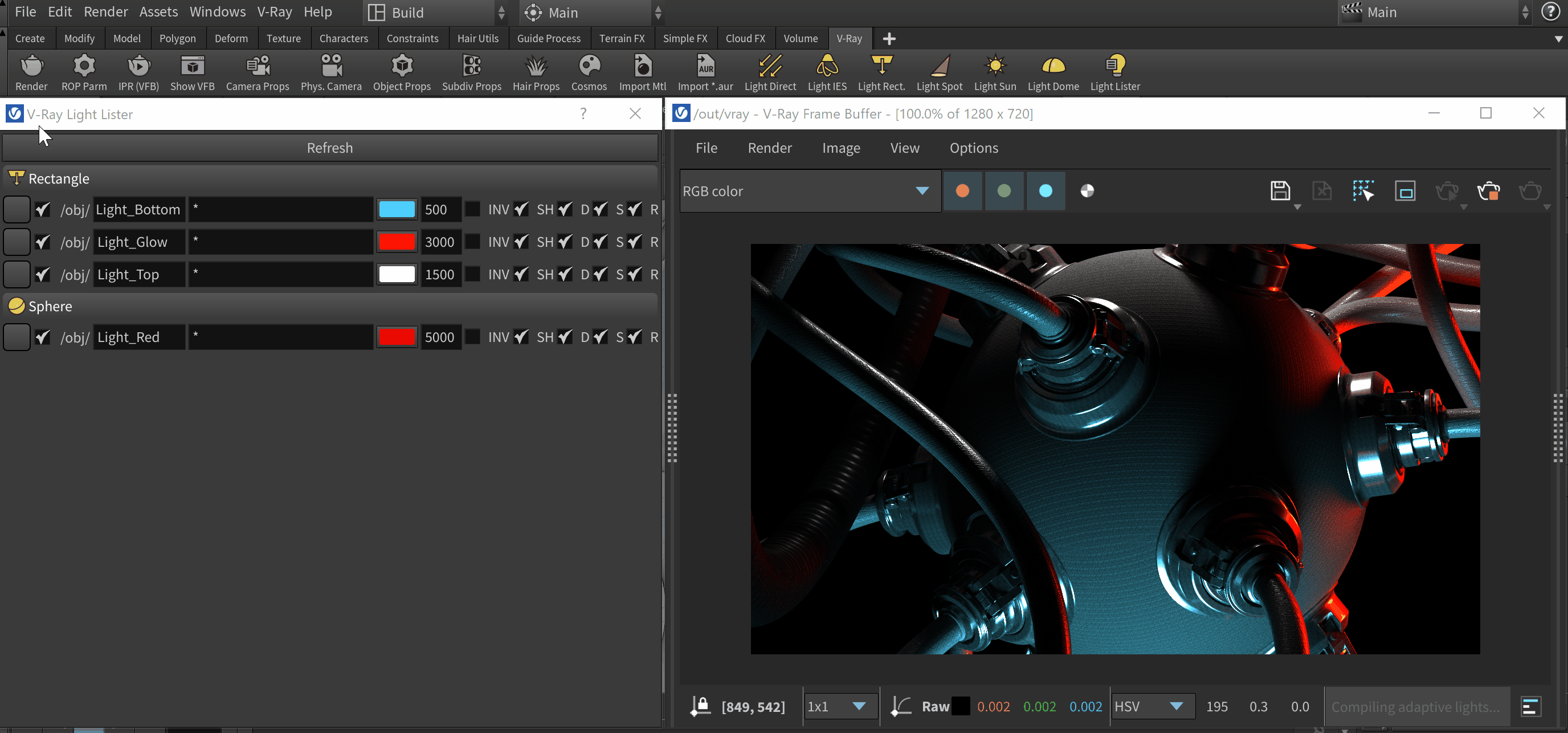Switch to alpha channel view icon
This screenshot has width=1568, height=733.
click(1087, 191)
